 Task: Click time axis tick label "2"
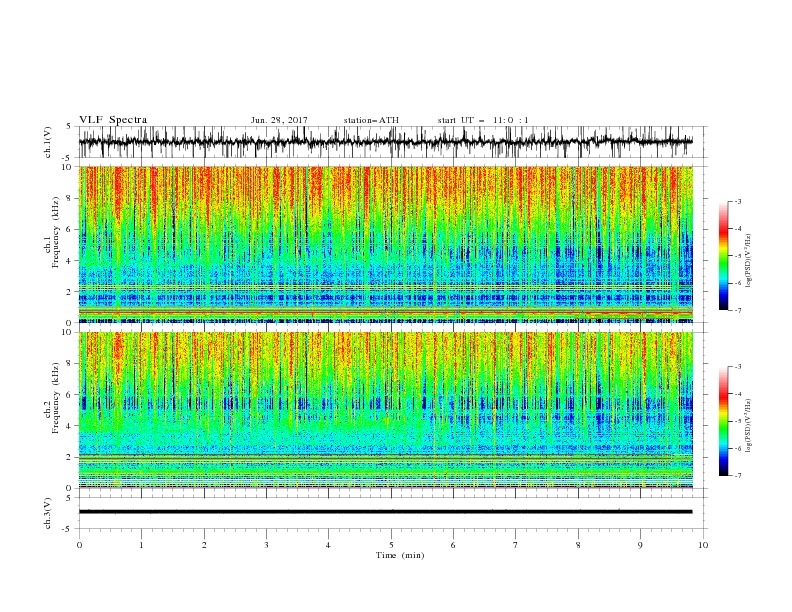click(204, 545)
